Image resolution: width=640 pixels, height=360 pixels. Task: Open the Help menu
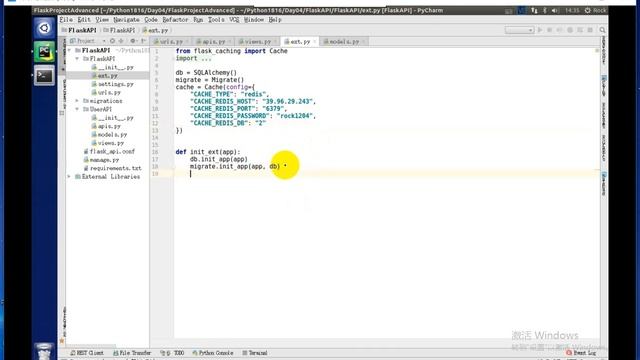click(275, 20)
